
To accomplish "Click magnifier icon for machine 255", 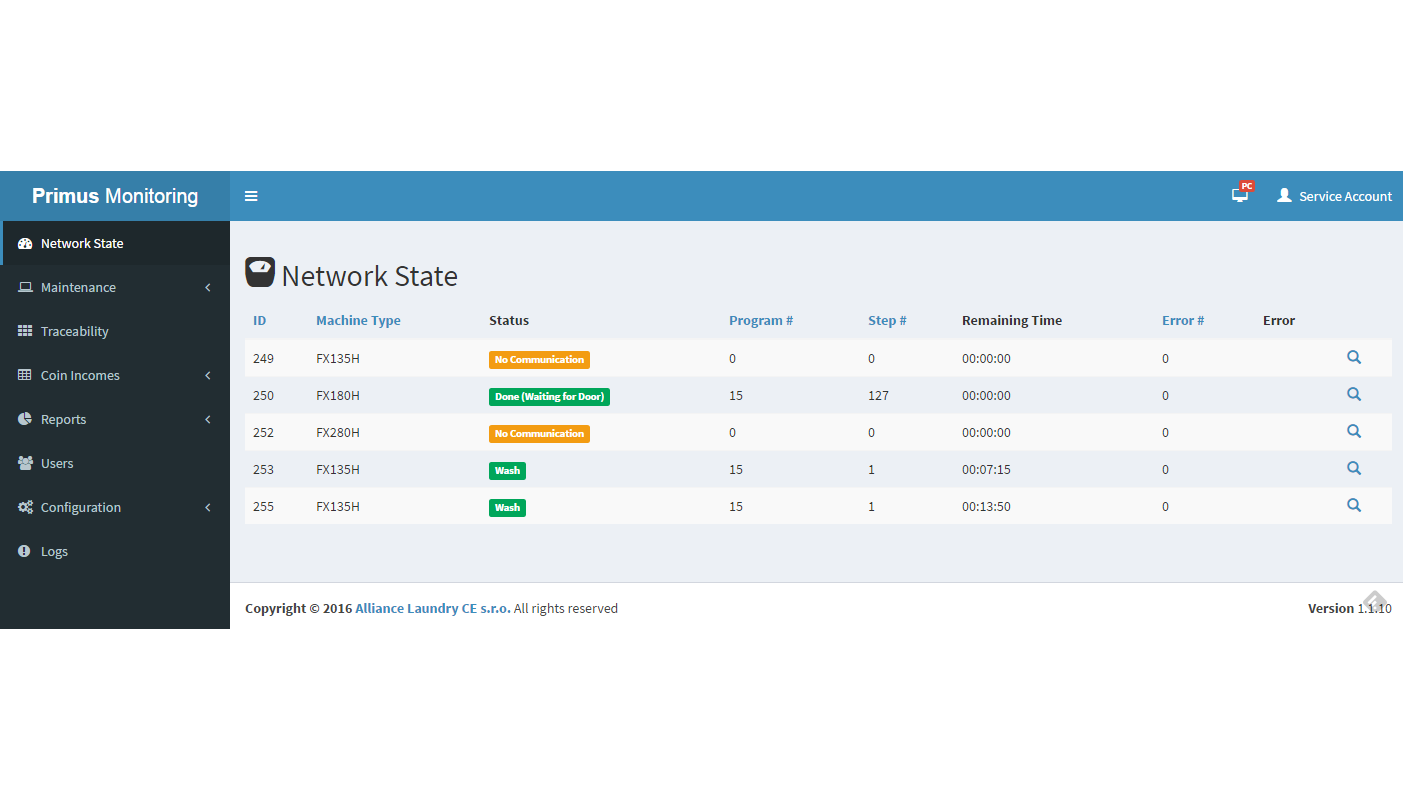I will (x=1353, y=506).
